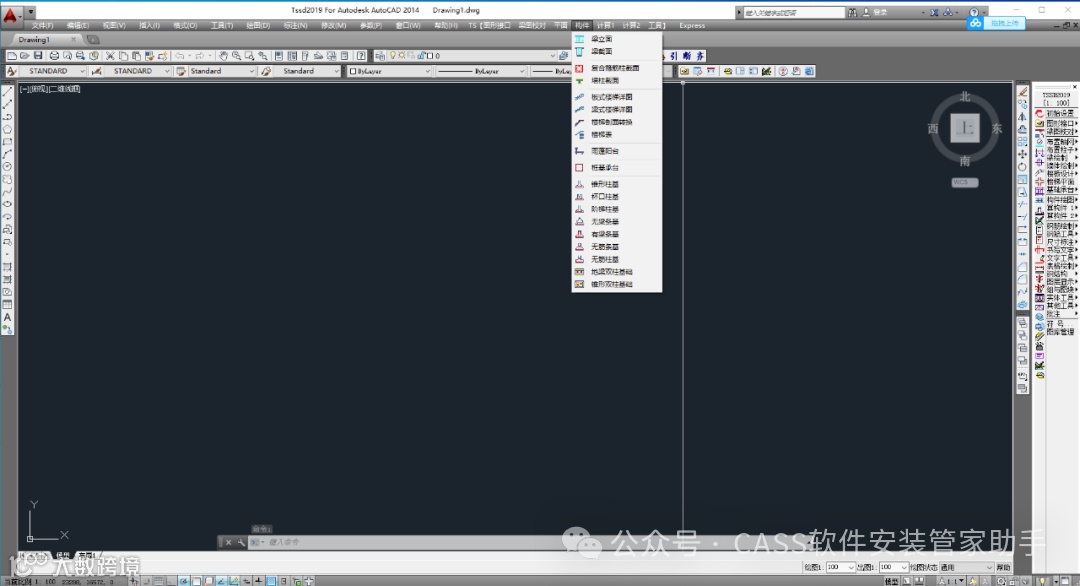
Task: Toggle the layer lock icon
Action: click(420, 56)
